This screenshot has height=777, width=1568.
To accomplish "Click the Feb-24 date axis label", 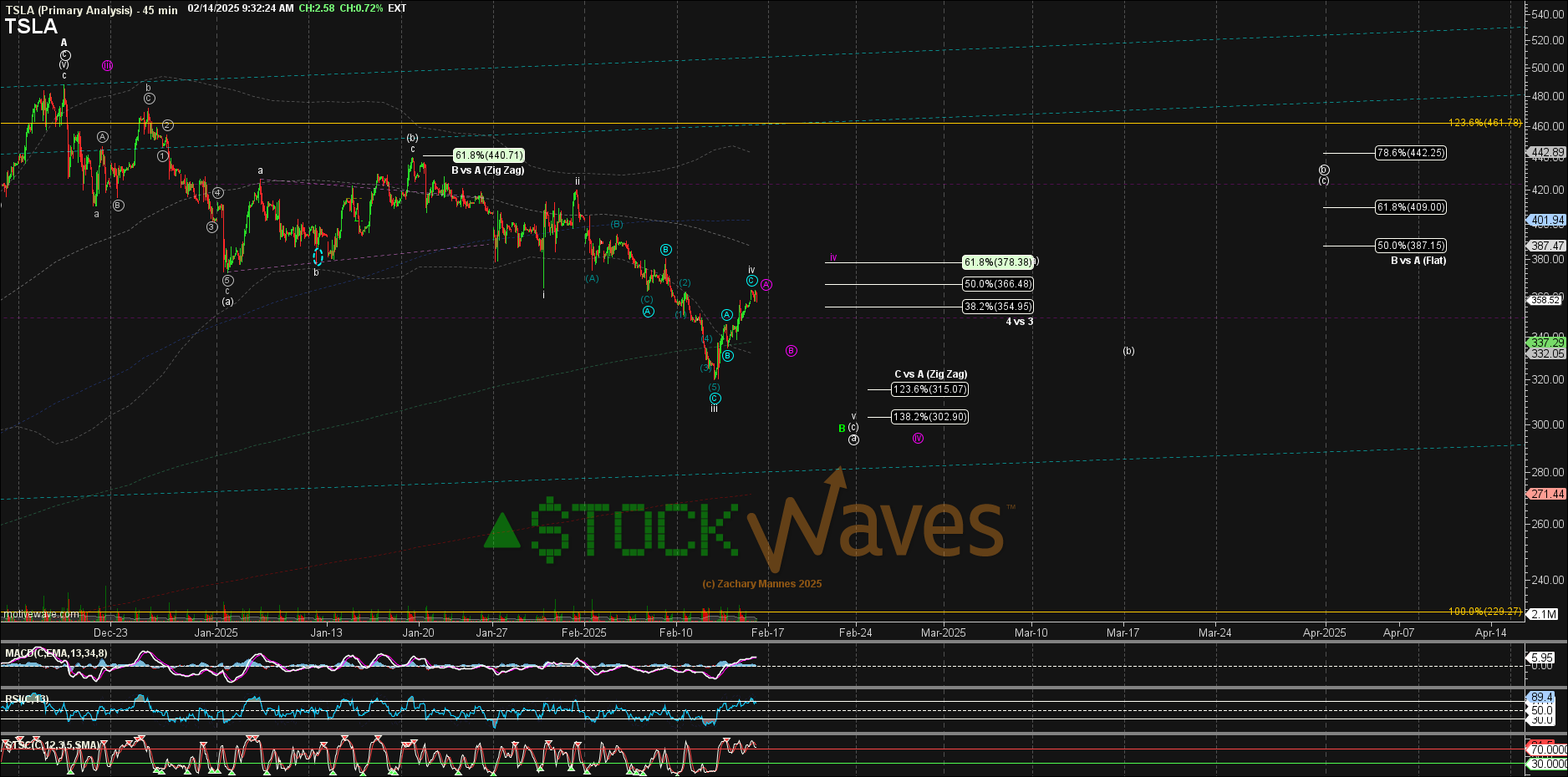I will coord(855,632).
